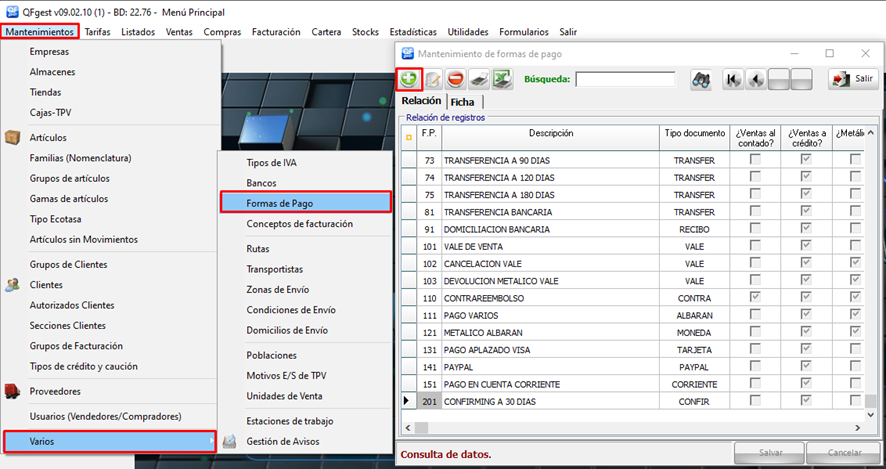
Task: Open the Tarifas menu
Action: point(98,32)
